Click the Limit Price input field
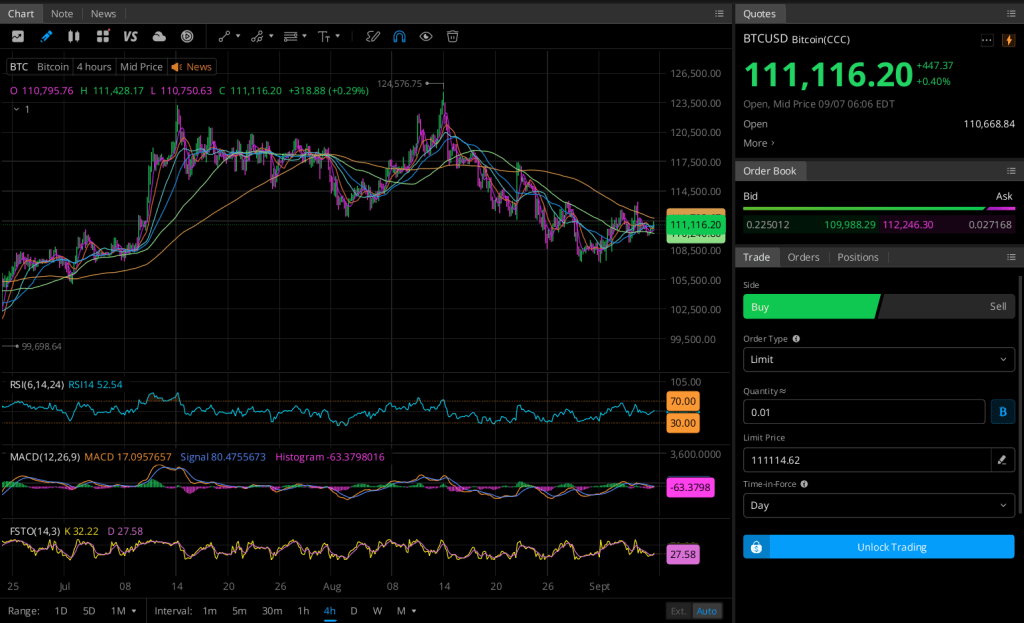 [x=865, y=460]
